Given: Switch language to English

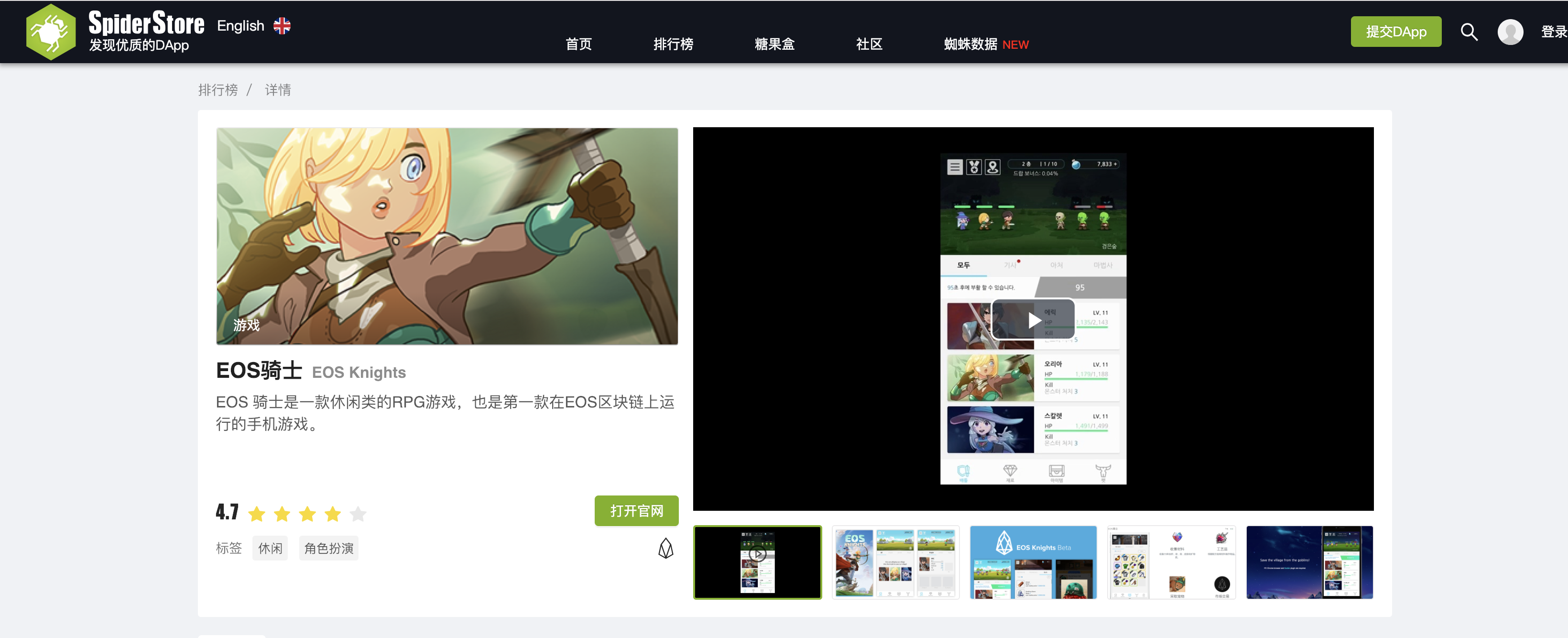Looking at the screenshot, I should click(240, 25).
